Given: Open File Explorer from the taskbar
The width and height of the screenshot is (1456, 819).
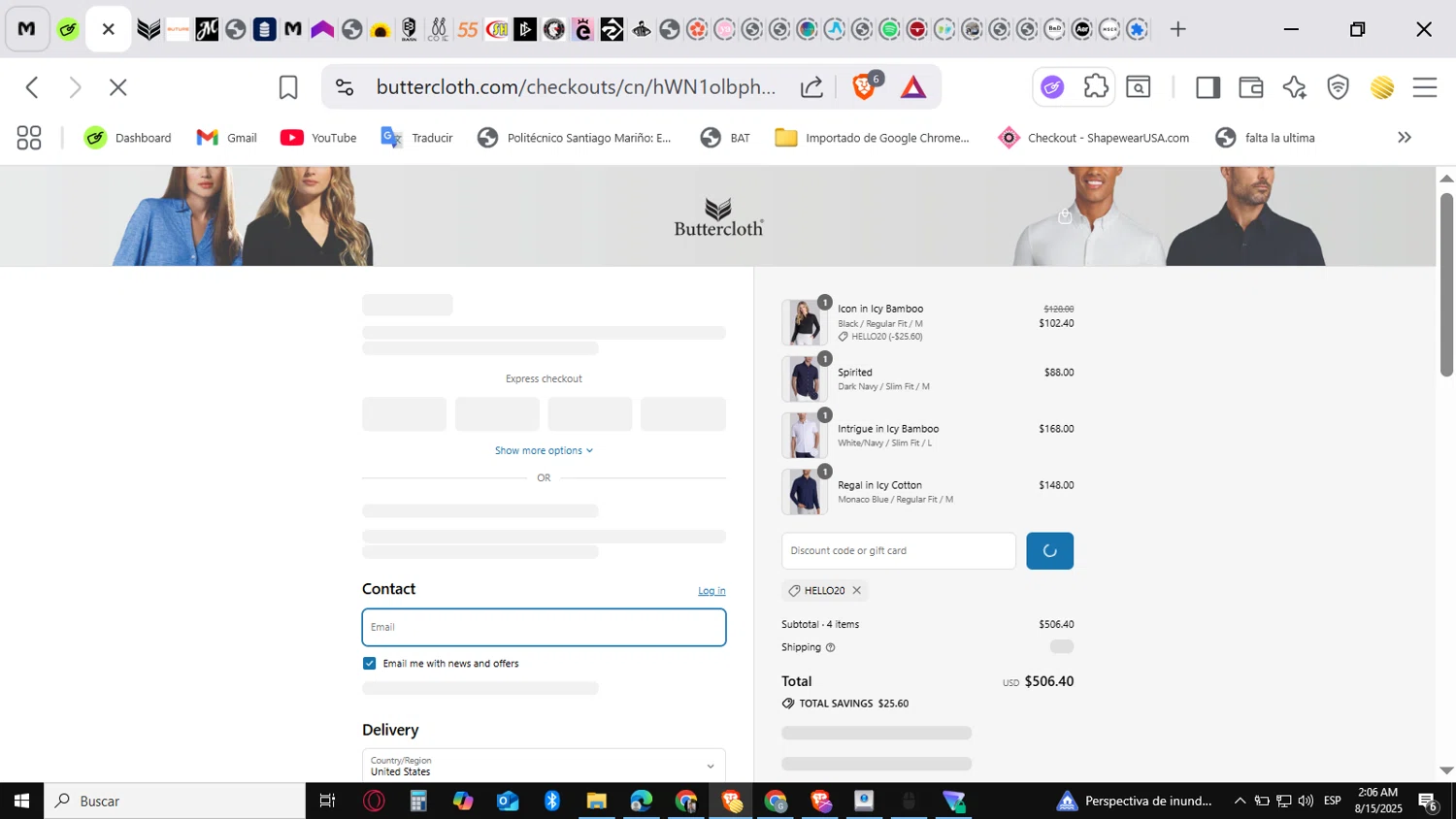Looking at the screenshot, I should 596,801.
